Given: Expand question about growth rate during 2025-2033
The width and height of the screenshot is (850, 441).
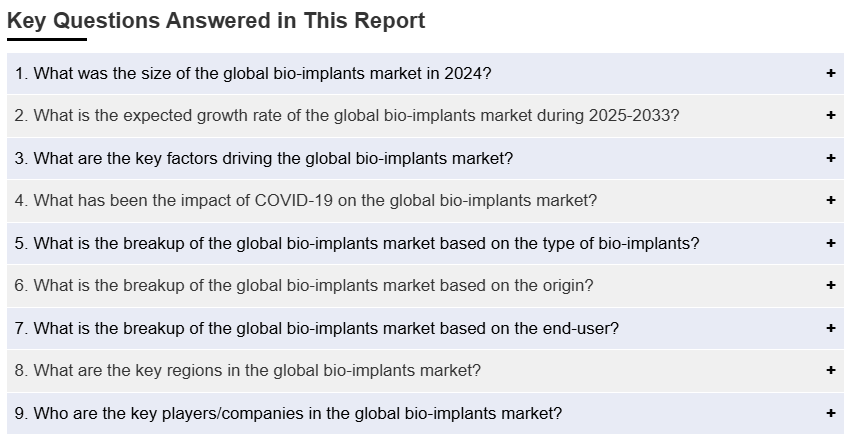Looking at the screenshot, I should 346,116.
